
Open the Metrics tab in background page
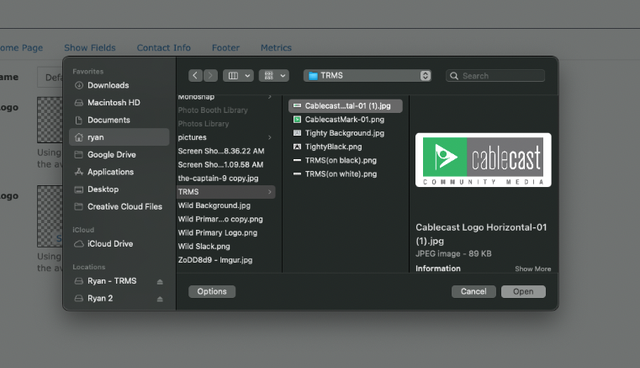click(x=276, y=48)
